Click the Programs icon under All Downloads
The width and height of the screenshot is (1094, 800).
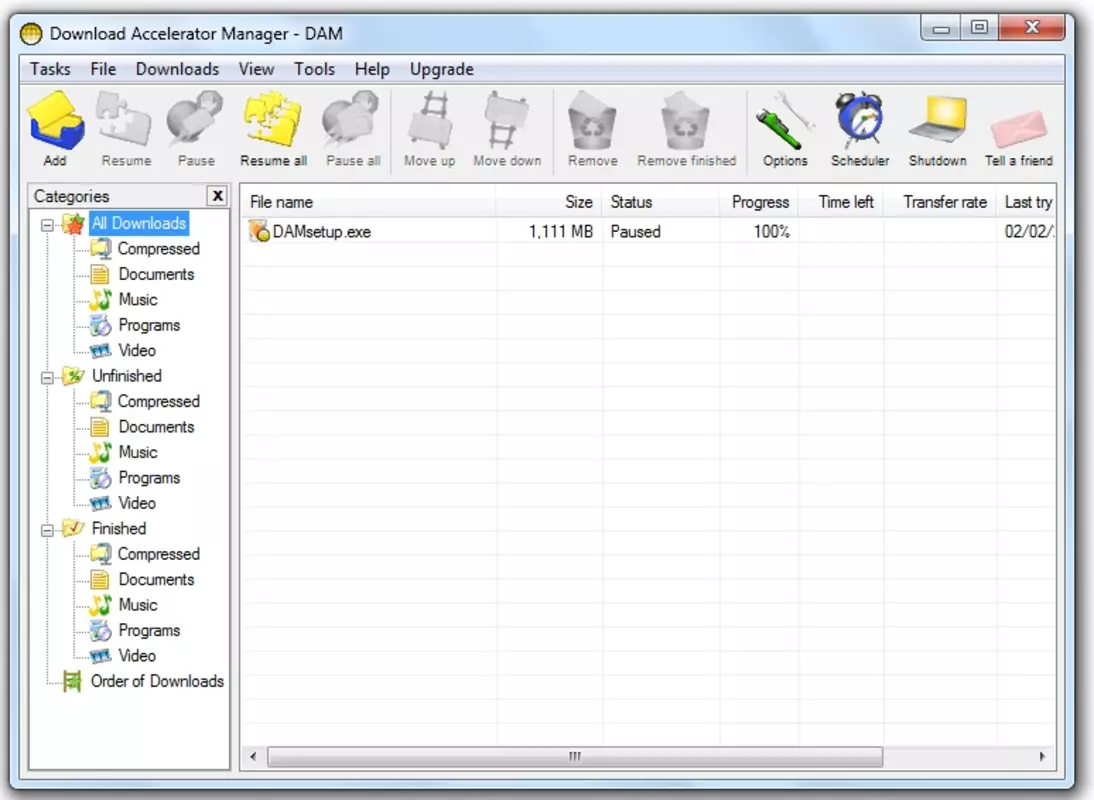click(x=100, y=325)
